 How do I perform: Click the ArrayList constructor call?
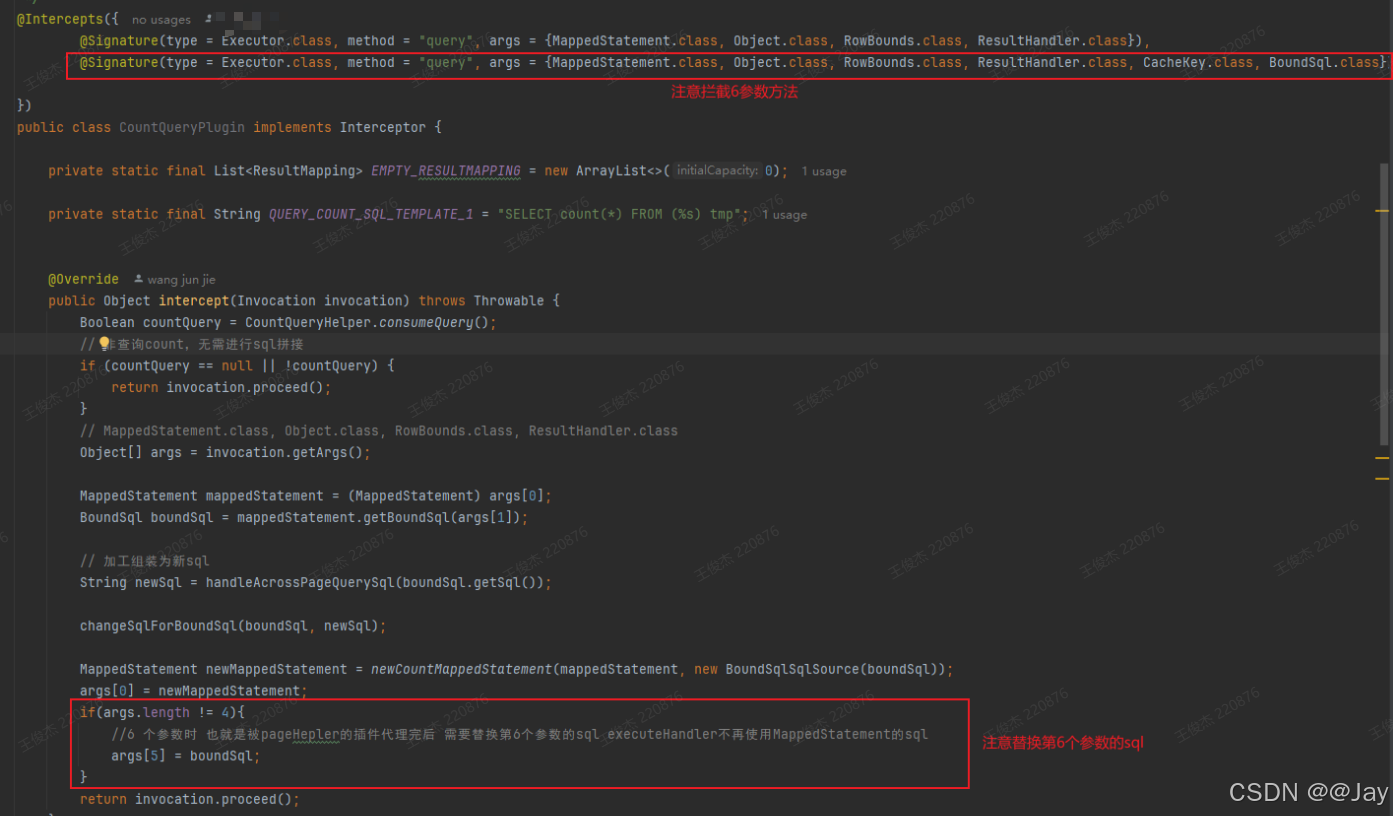click(x=610, y=171)
